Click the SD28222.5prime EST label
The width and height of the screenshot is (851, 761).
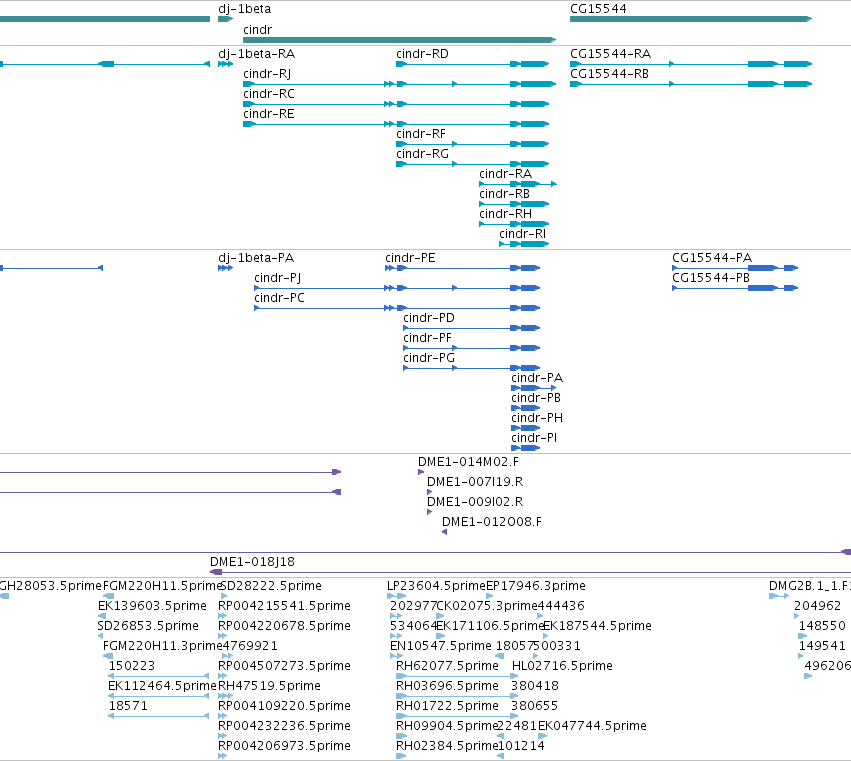271,586
